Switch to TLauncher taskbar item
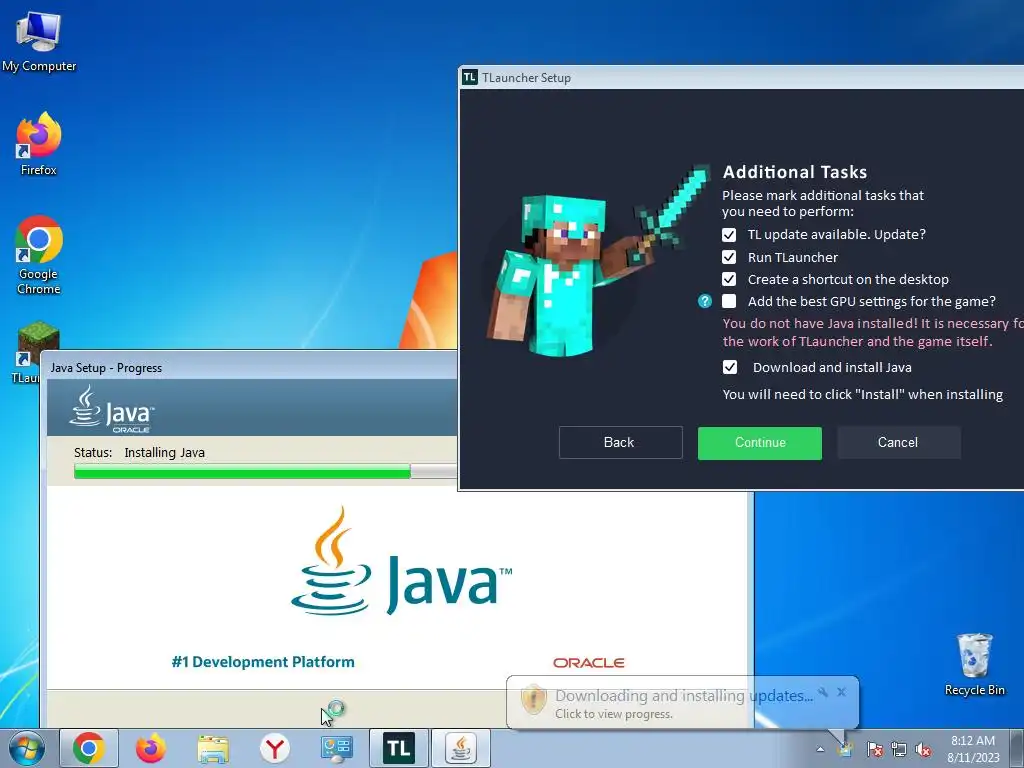 (x=399, y=748)
